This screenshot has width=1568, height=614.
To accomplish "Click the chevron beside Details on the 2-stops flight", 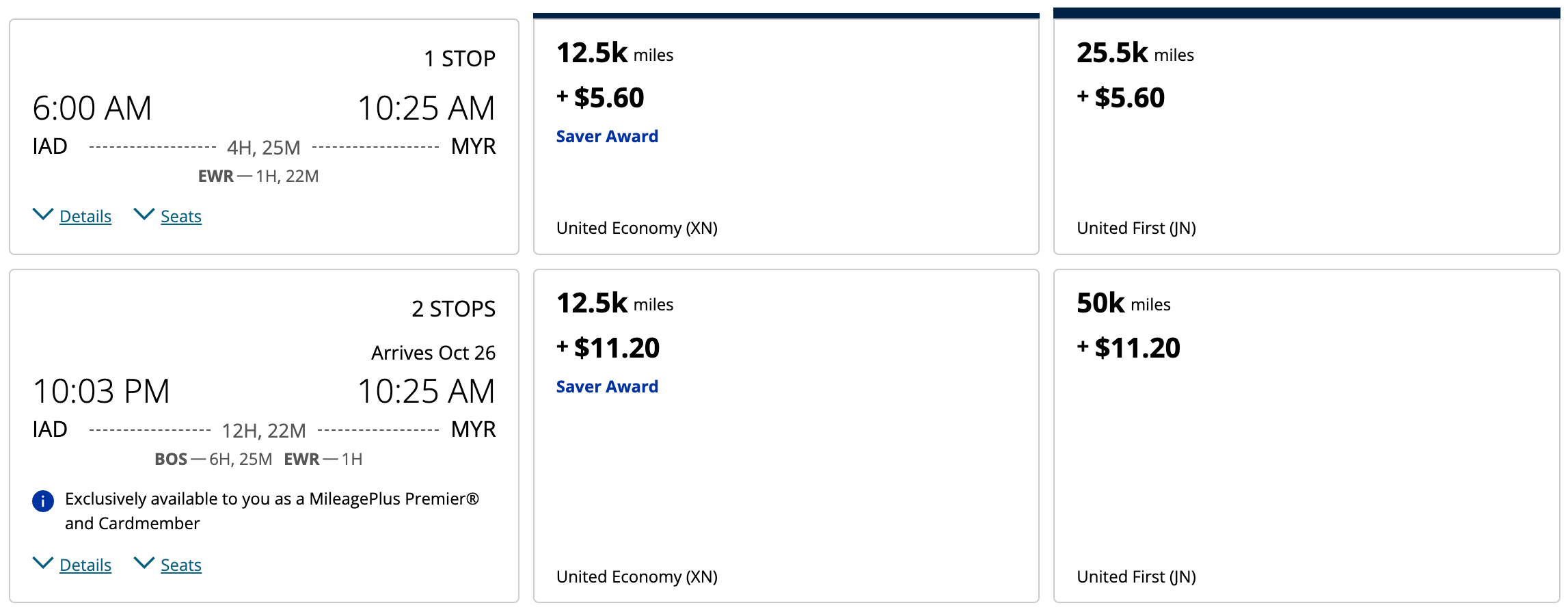I will click(x=43, y=563).
